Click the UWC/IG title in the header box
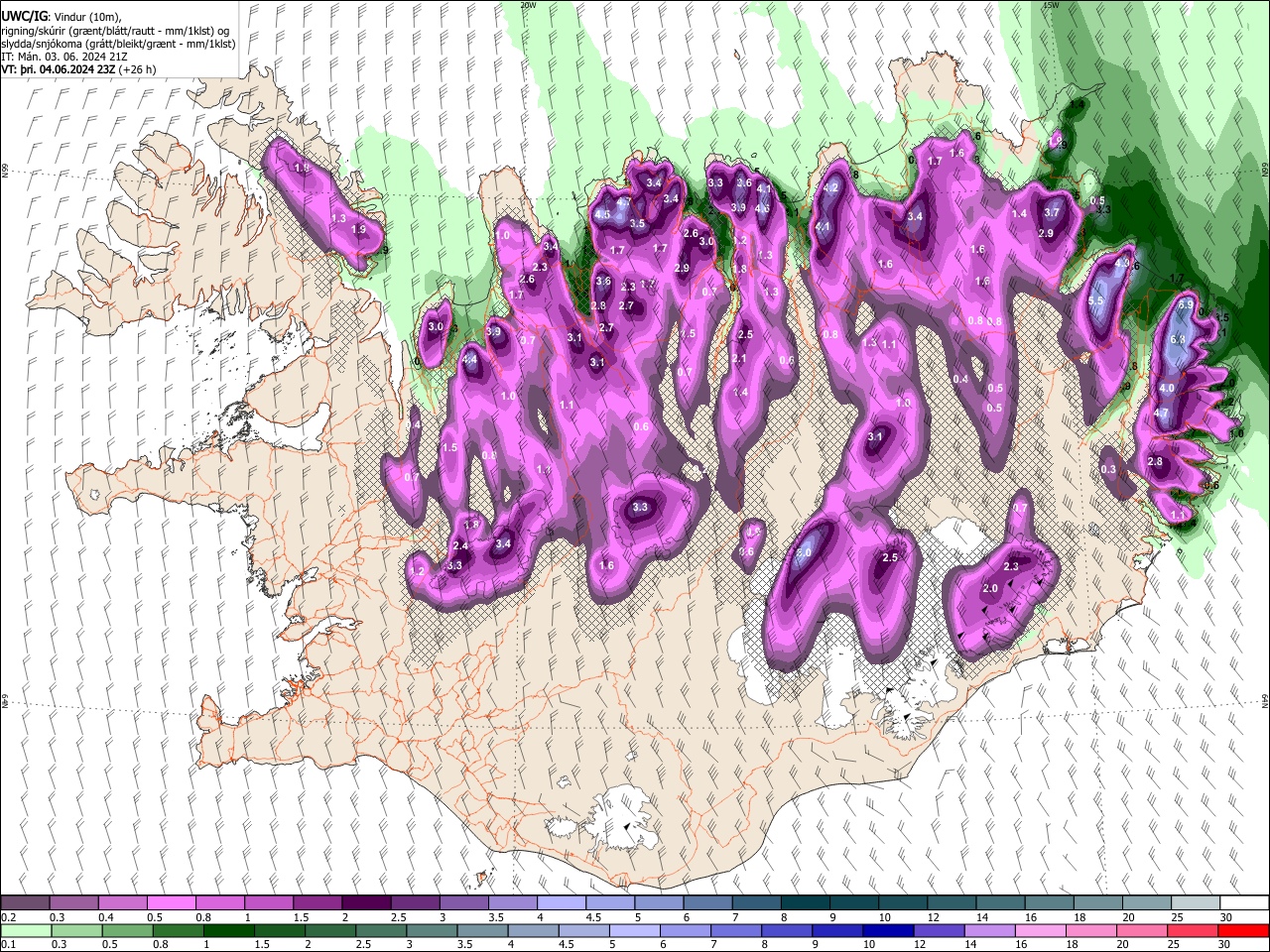 23,16
